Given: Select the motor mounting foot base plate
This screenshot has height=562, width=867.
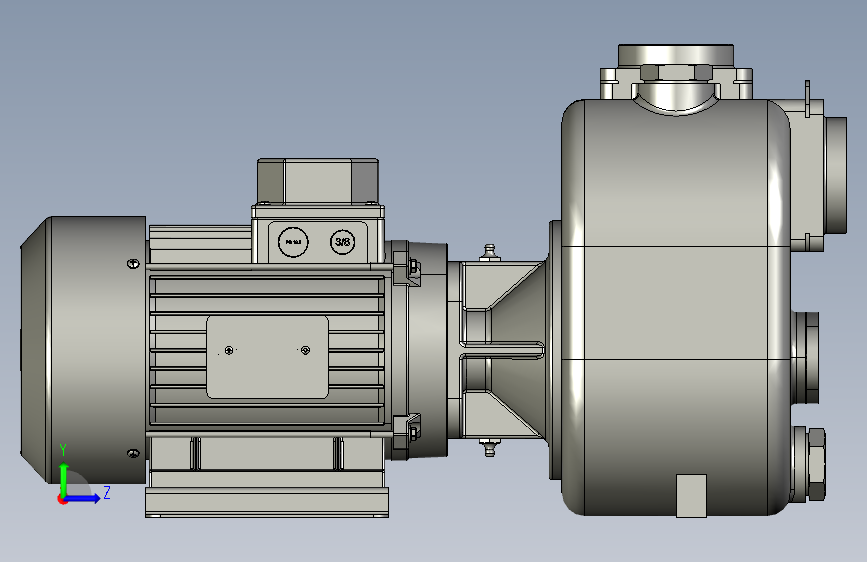Looking at the screenshot, I should [x=267, y=502].
